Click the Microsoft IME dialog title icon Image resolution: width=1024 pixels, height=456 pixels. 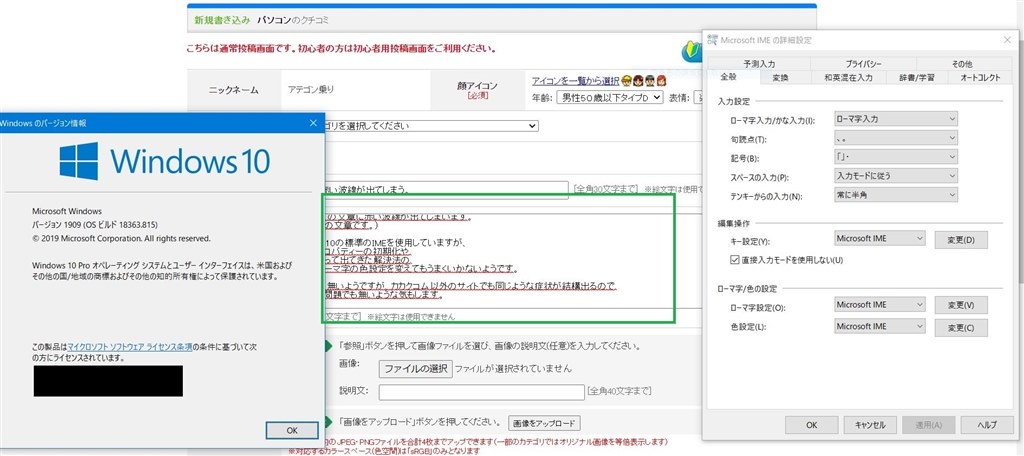coord(711,40)
